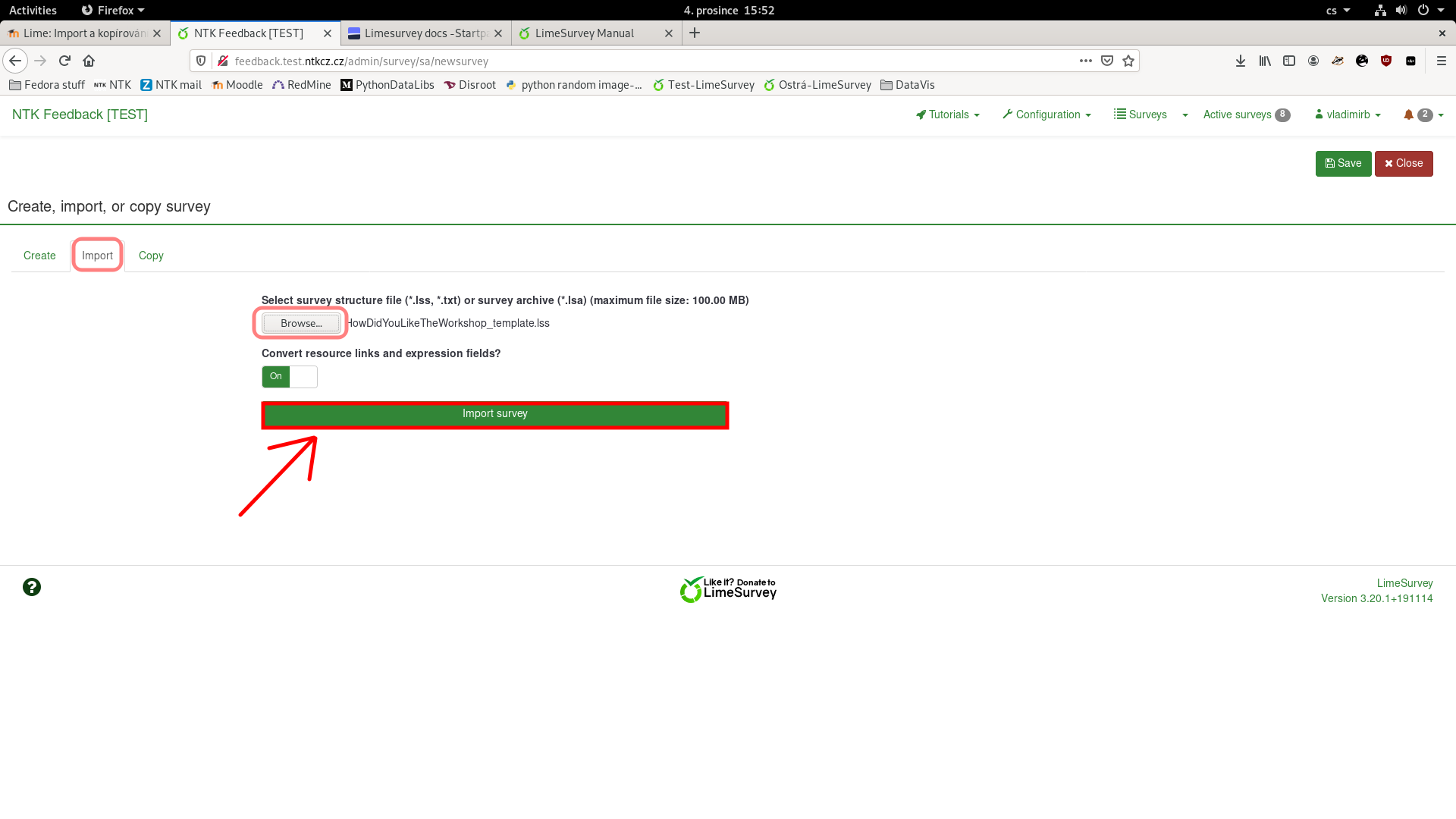
Task: Reload the page with the refresh icon
Action: [64, 61]
